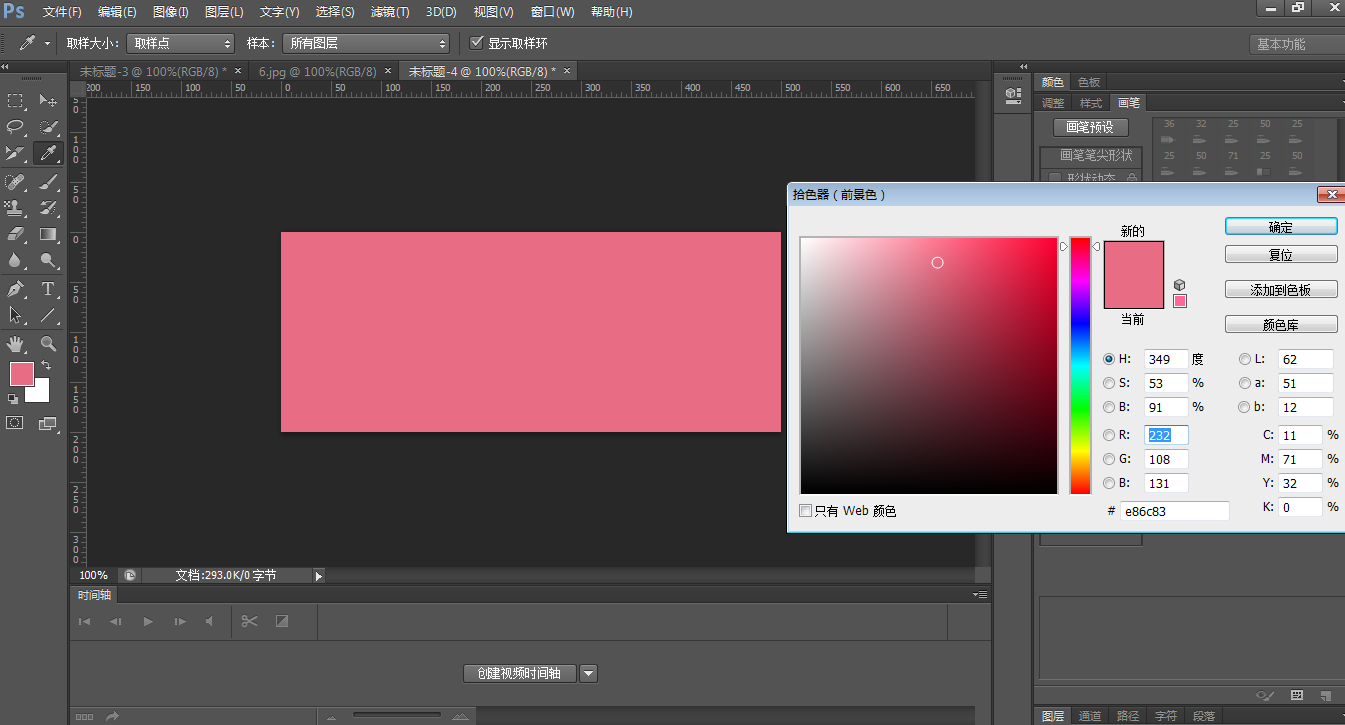Click the 画笔预设 button
This screenshot has height=725, width=1345.
point(1090,127)
